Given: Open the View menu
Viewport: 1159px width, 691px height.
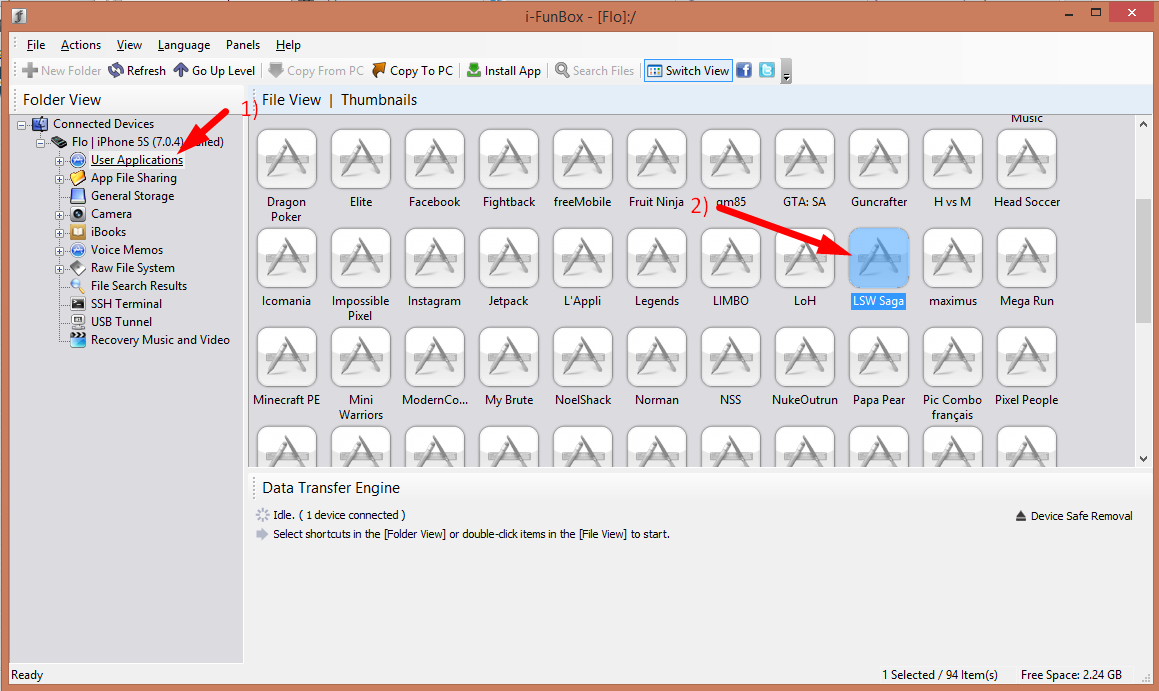Looking at the screenshot, I should 129,45.
